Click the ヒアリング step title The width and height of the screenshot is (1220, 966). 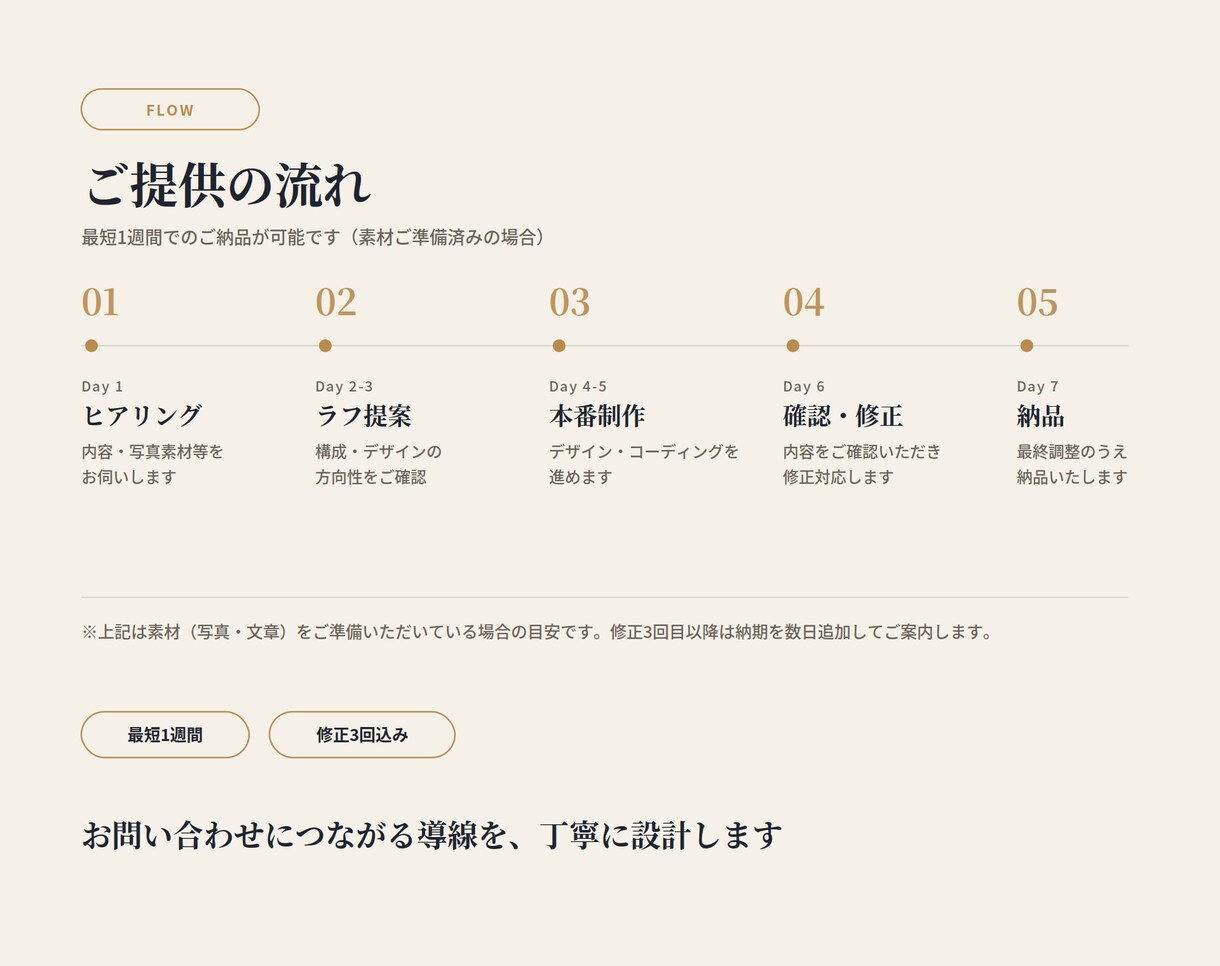[x=142, y=415]
